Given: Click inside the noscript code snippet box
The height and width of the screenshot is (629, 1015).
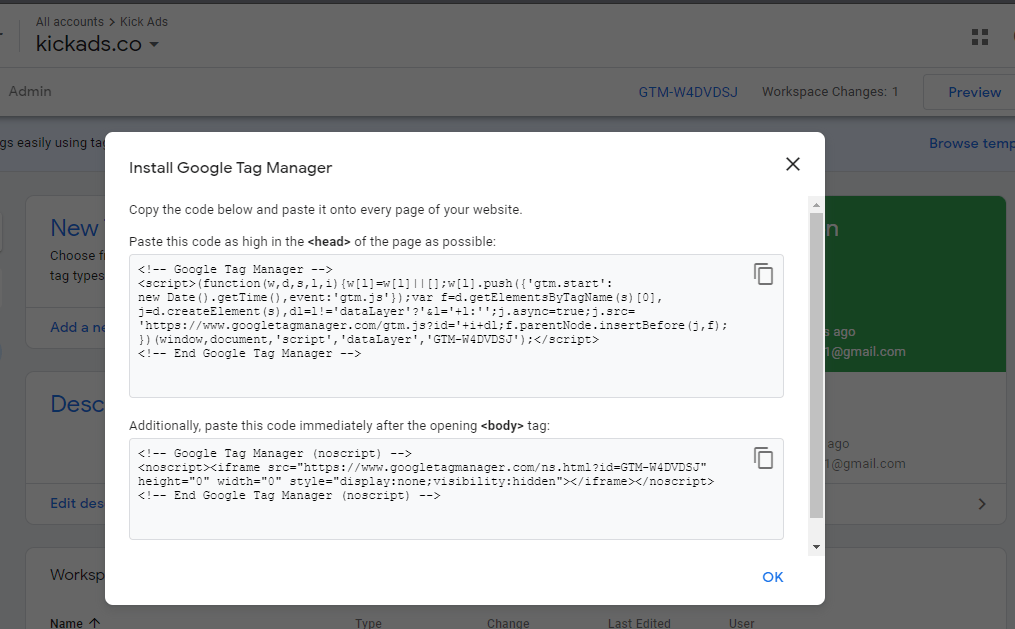Looking at the screenshot, I should coord(456,489).
